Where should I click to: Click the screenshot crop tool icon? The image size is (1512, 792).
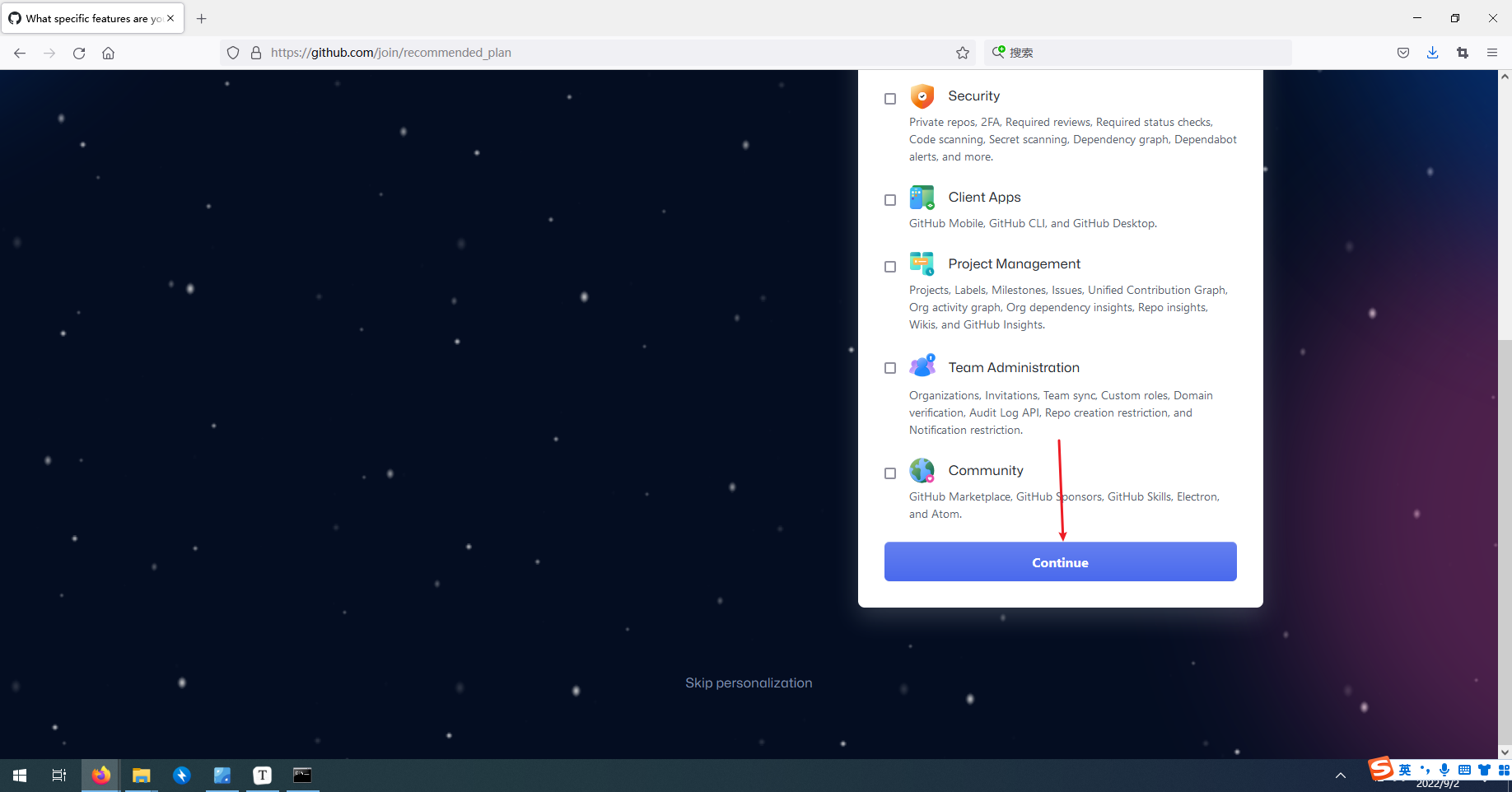(x=1463, y=53)
